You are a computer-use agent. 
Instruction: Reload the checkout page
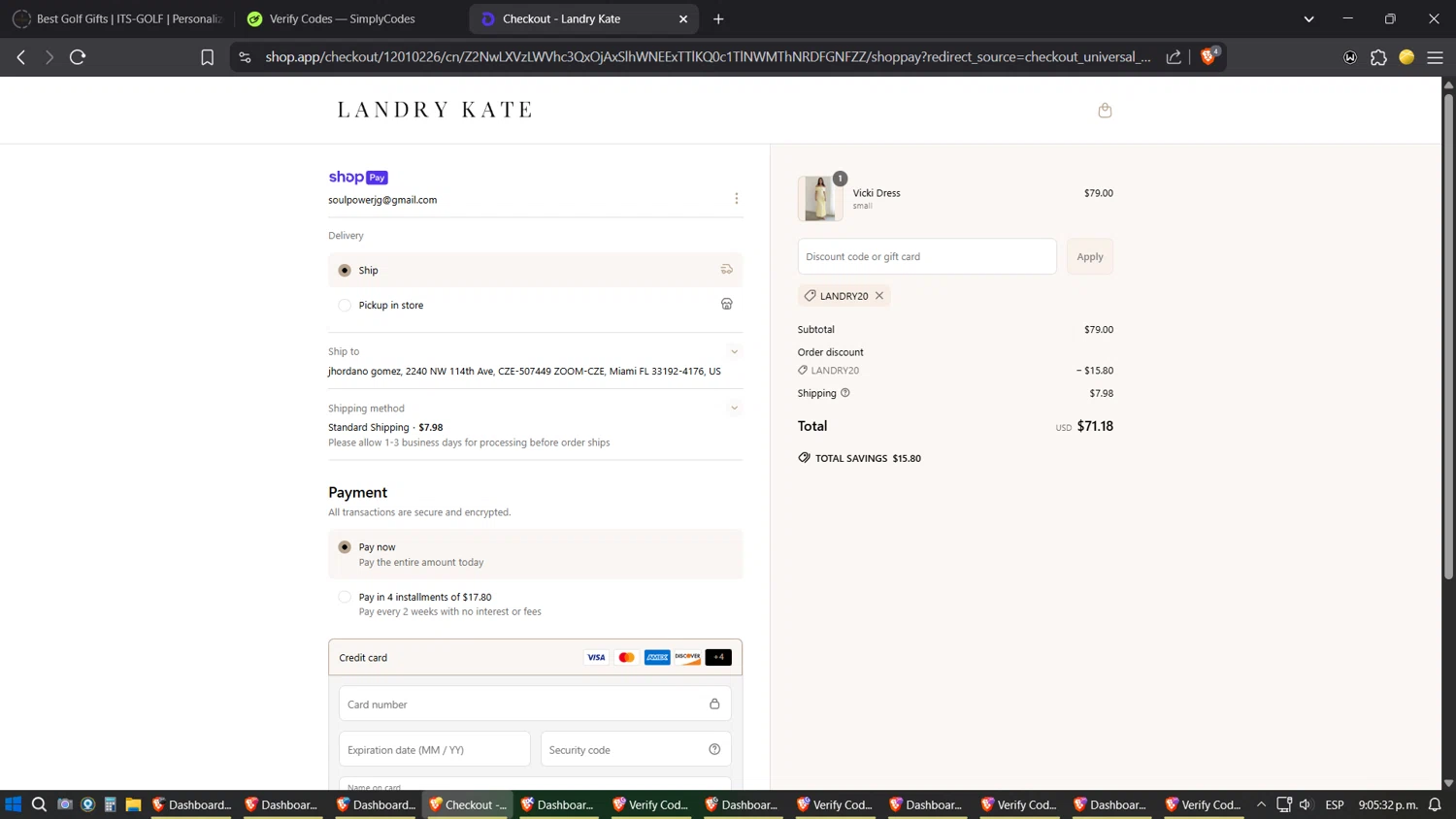tap(78, 57)
